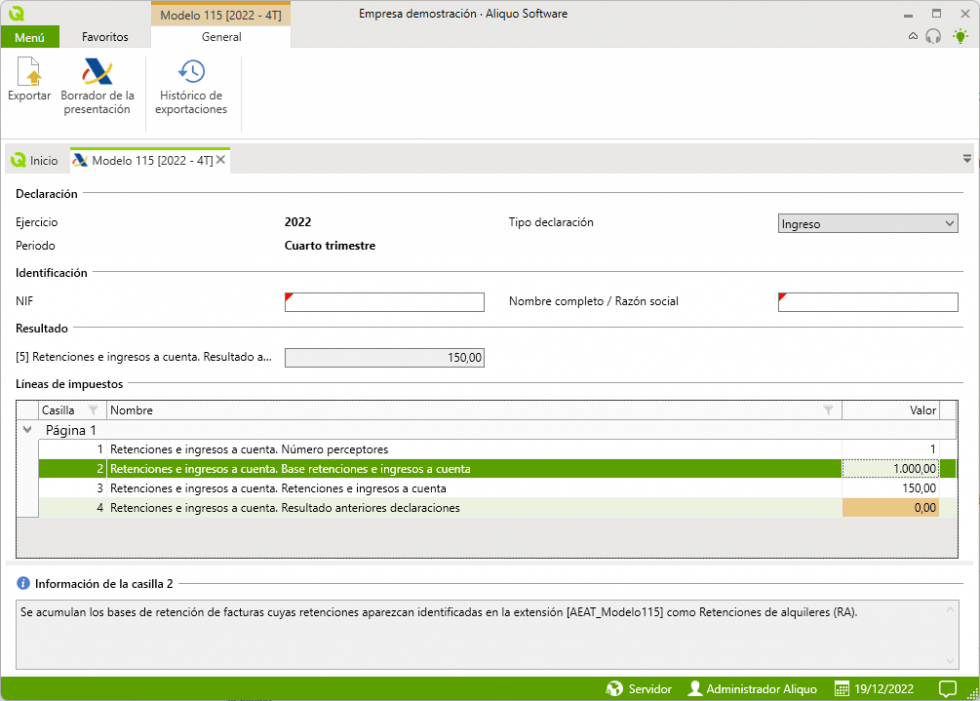This screenshot has height=701, width=980.
Task: Filter the Casilla column
Action: point(93,410)
